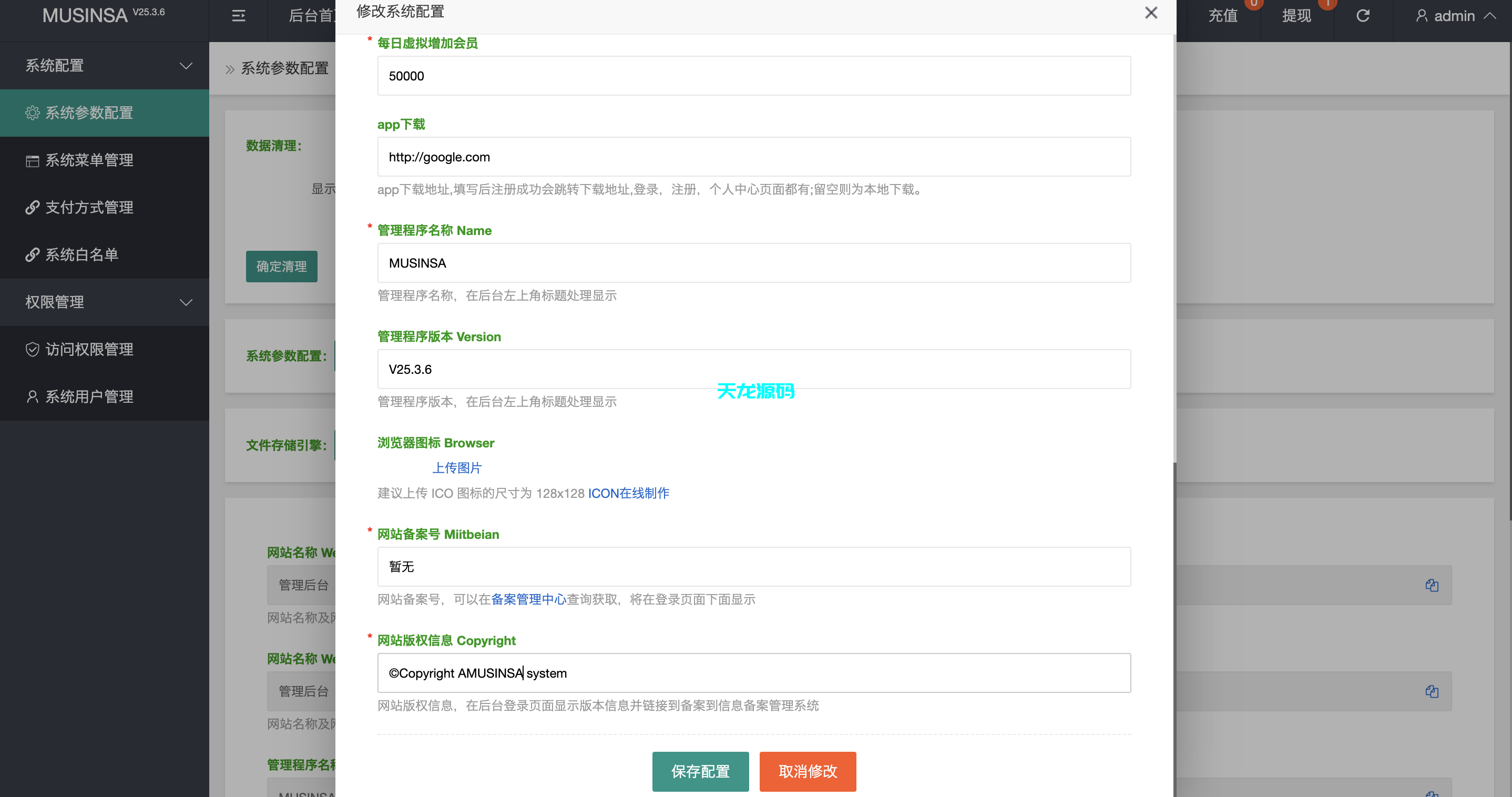Click the sidebar collapse hamburger icon
Screen dimensions: 1512x797
(238, 16)
